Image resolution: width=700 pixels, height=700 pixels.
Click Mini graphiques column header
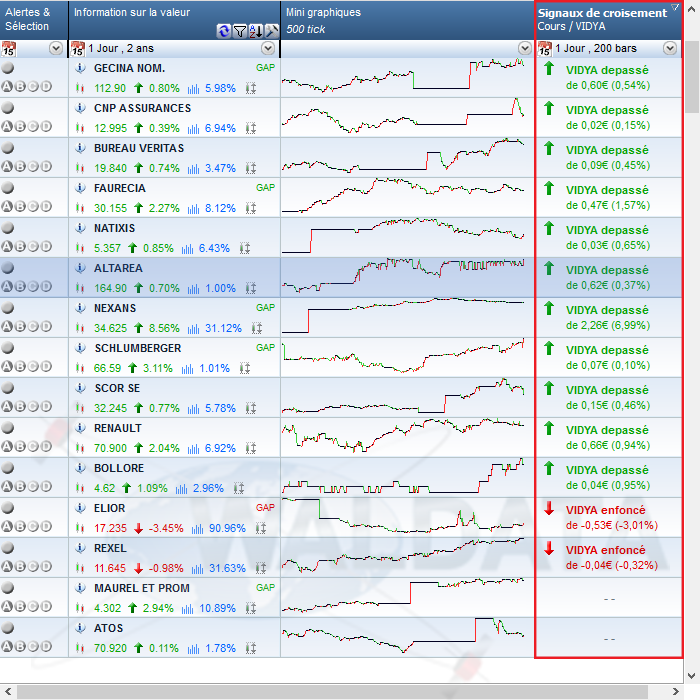click(x=408, y=20)
